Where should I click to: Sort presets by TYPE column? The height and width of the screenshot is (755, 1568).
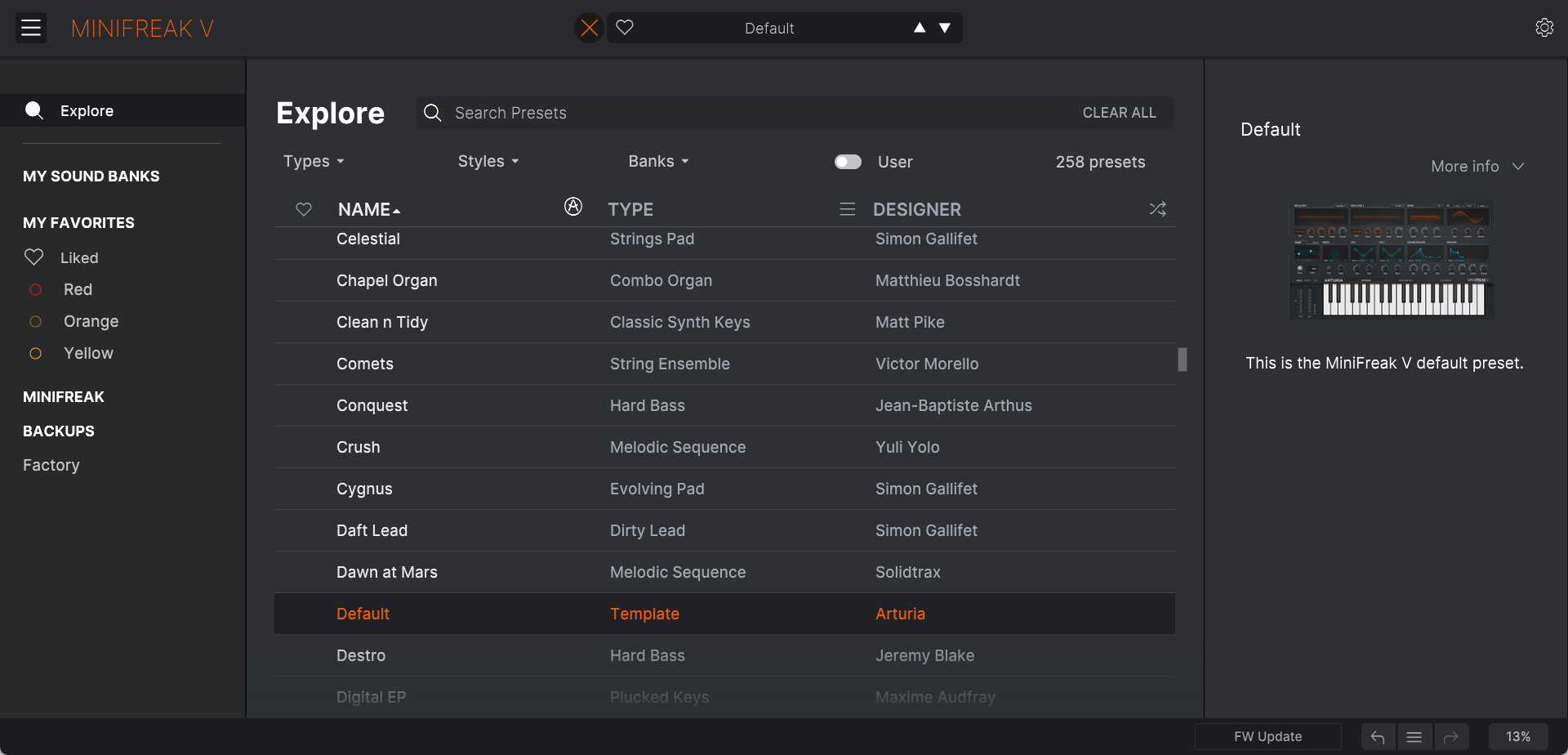click(630, 209)
